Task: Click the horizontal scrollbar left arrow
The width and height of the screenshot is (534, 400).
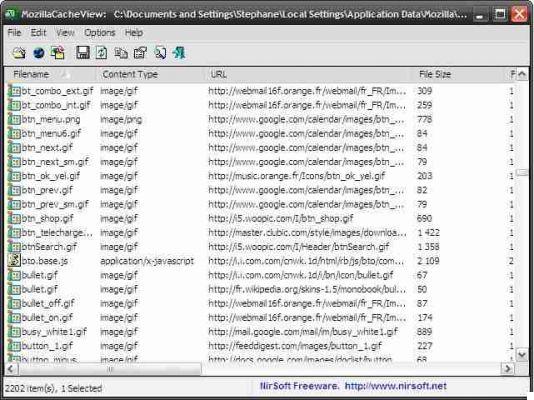Action: [x=11, y=368]
